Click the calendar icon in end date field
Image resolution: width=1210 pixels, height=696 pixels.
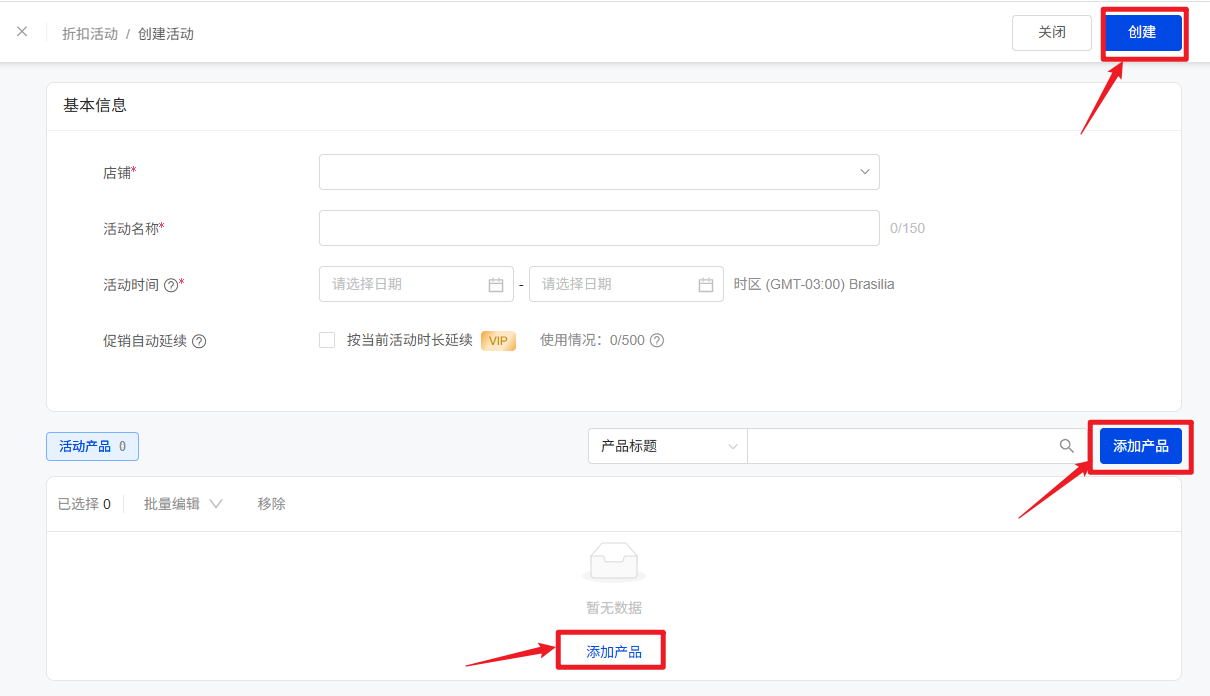706,285
